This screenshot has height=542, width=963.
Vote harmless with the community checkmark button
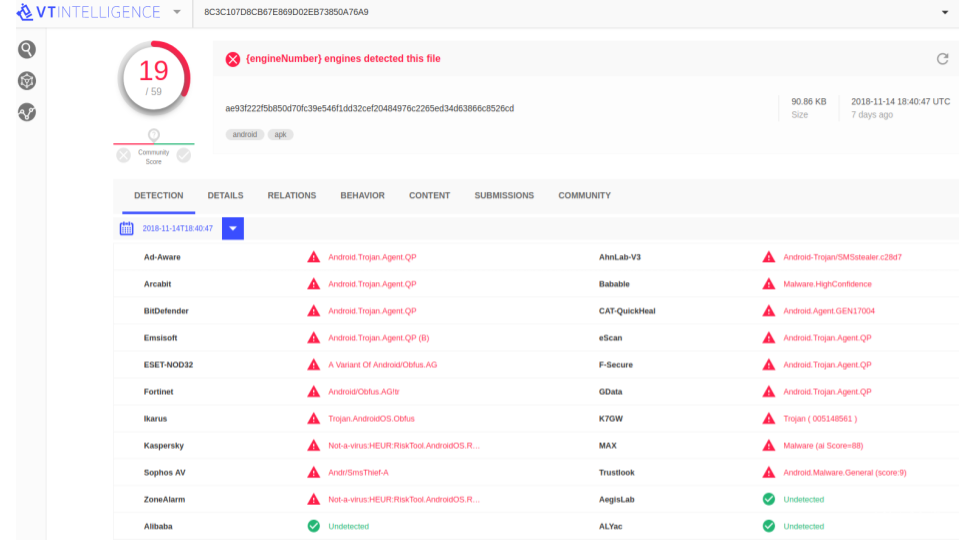pos(184,155)
